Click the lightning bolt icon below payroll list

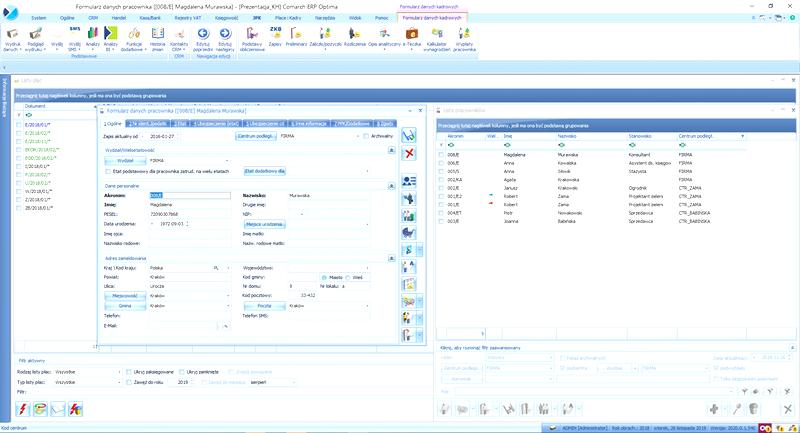click(23, 409)
